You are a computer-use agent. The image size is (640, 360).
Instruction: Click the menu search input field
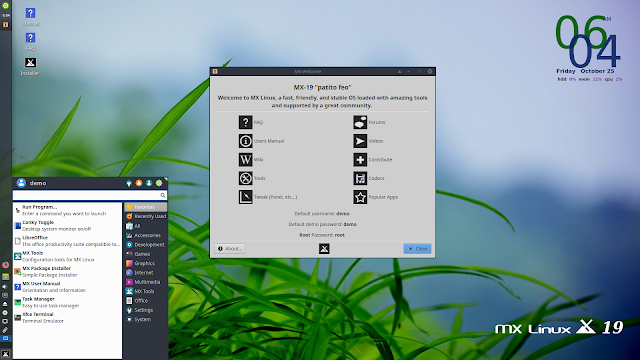[x=89, y=196]
